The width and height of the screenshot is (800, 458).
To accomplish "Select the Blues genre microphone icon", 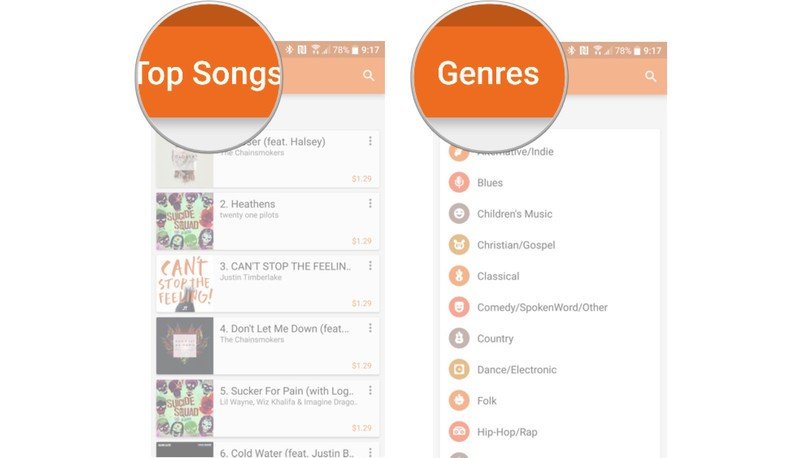I will pyautogui.click(x=459, y=183).
